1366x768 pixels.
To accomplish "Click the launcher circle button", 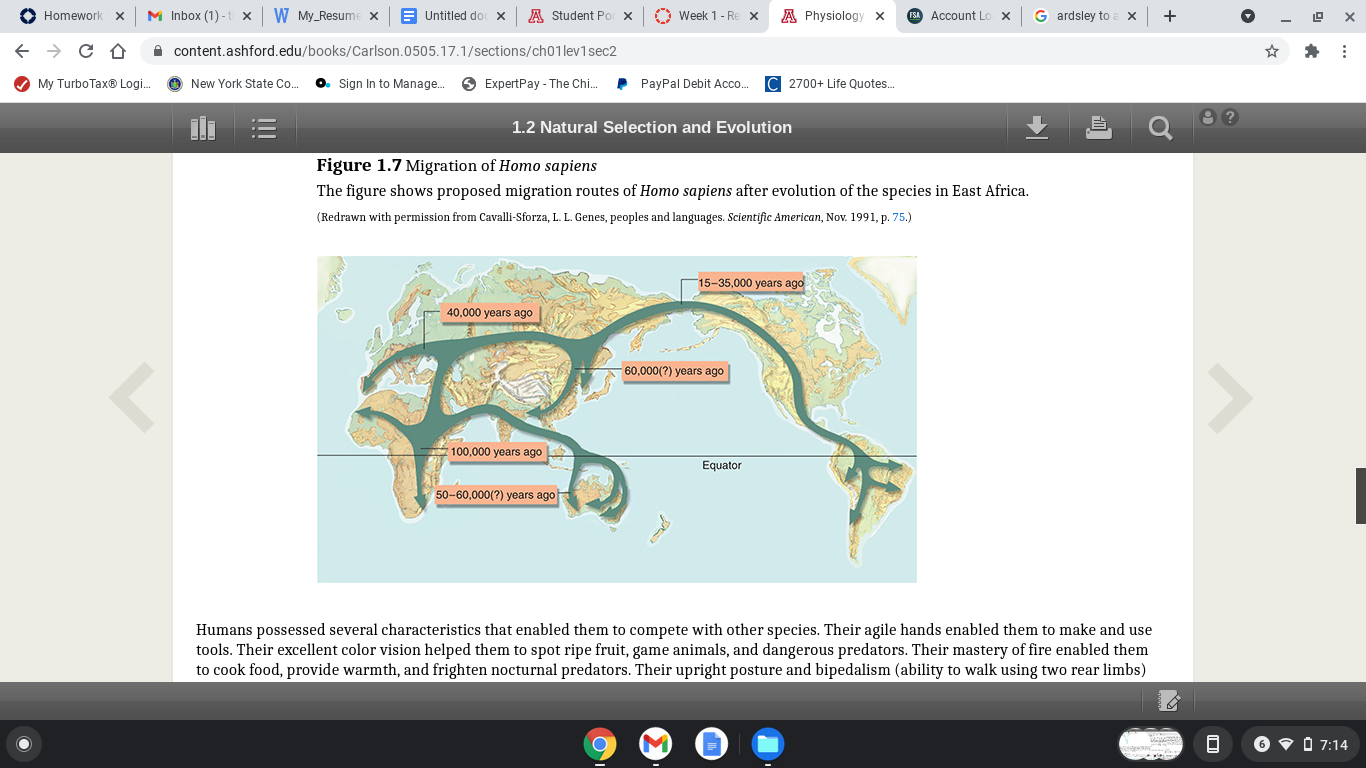I will [24, 744].
